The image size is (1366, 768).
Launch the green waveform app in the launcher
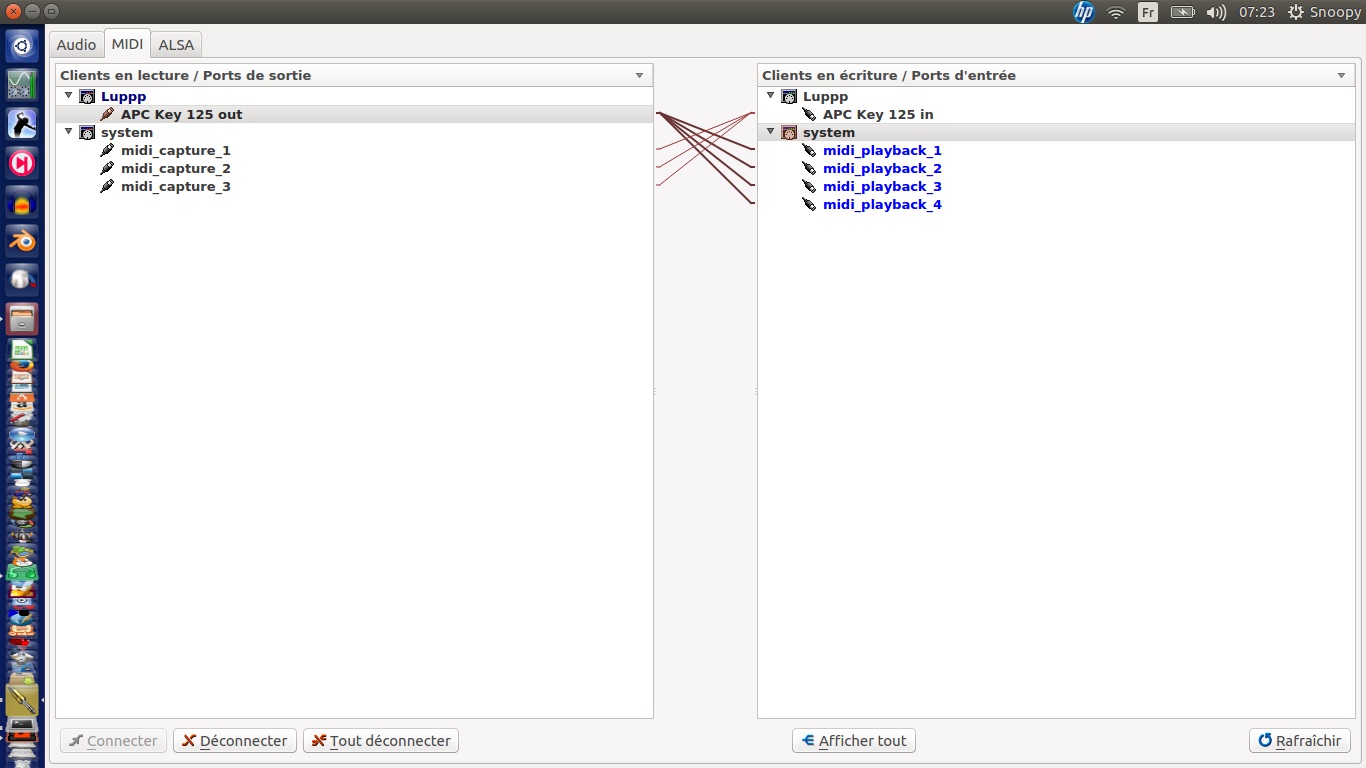22,84
